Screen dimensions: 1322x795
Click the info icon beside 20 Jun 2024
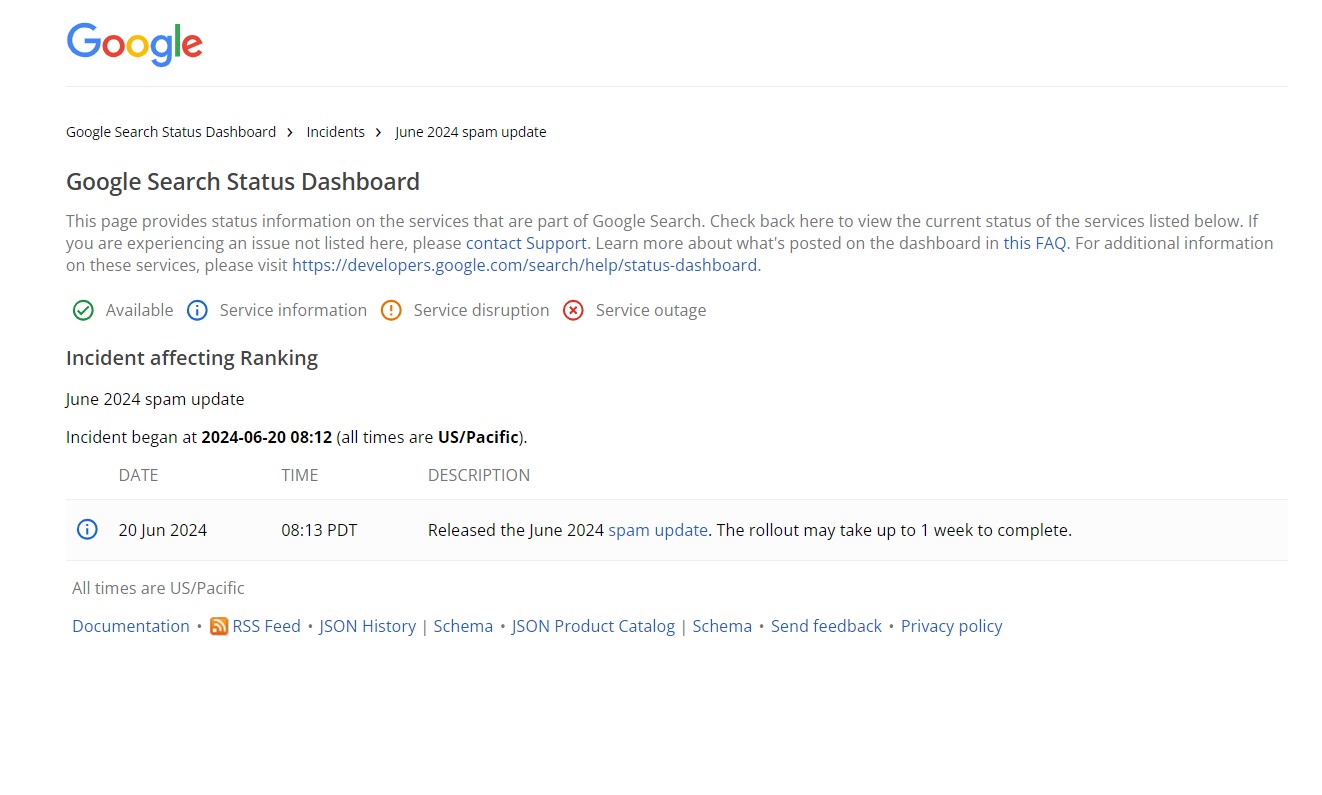coord(87,530)
